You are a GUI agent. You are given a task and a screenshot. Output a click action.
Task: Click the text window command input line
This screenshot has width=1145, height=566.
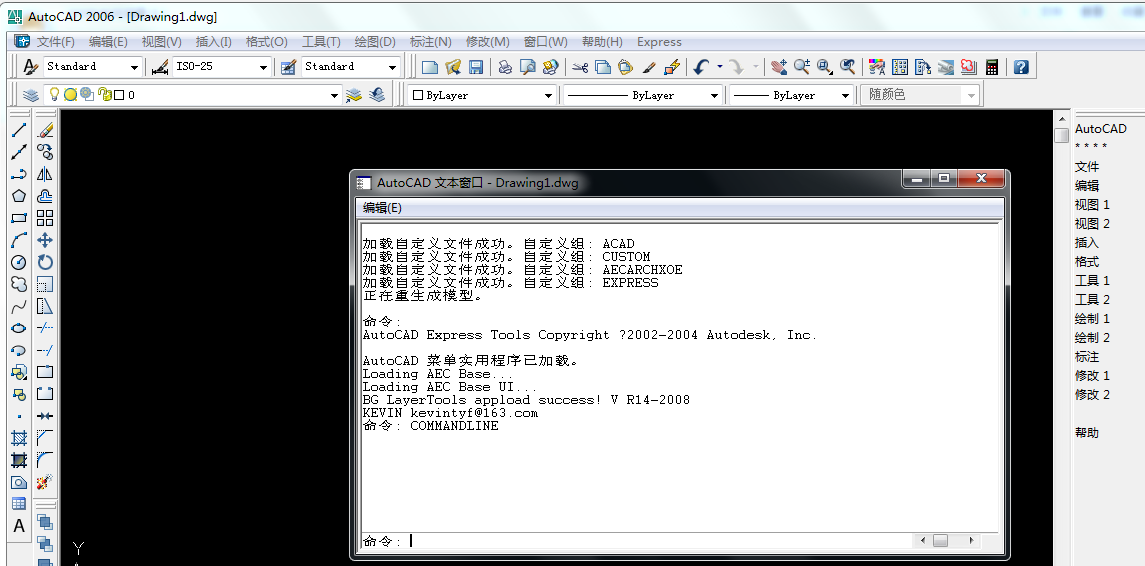tap(637, 541)
